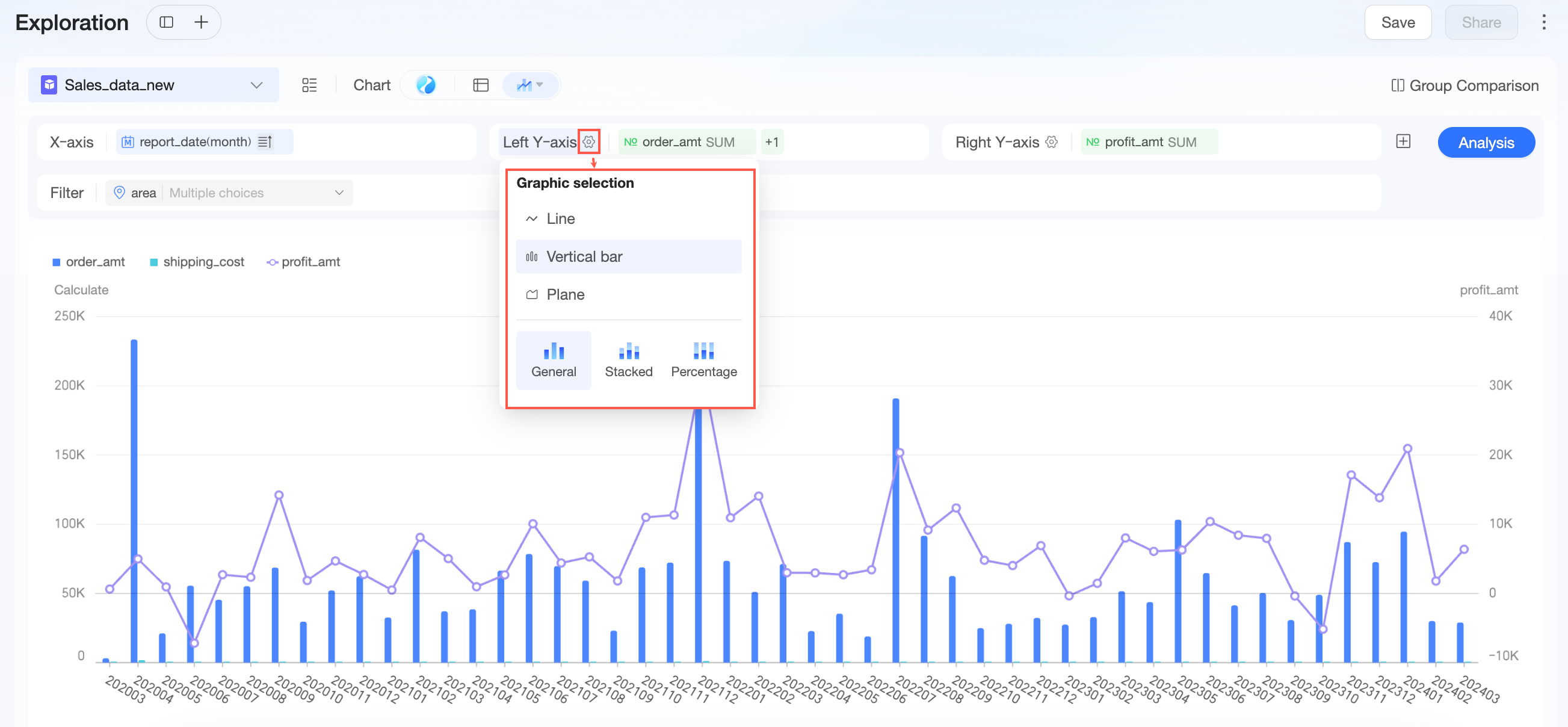This screenshot has height=727, width=1568.
Task: Click the table view icon
Action: click(x=480, y=85)
